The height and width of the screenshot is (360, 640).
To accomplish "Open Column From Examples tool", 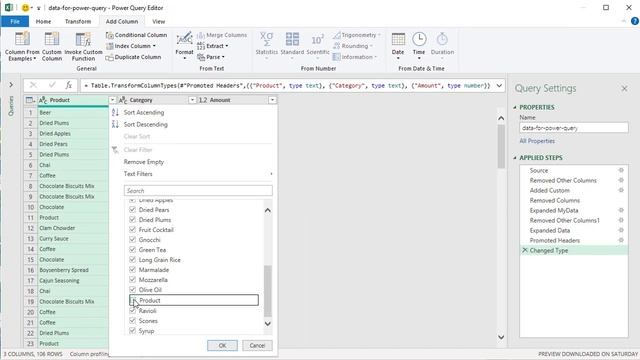I will click(x=22, y=47).
